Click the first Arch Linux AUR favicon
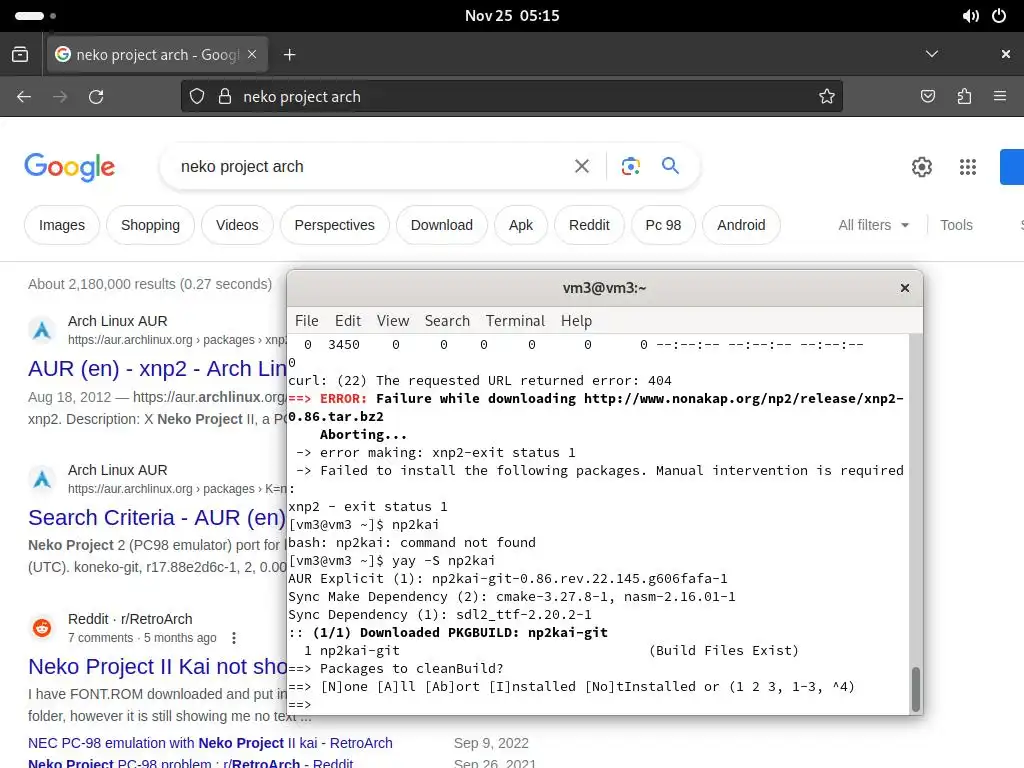The image size is (1024, 768). coord(42,330)
